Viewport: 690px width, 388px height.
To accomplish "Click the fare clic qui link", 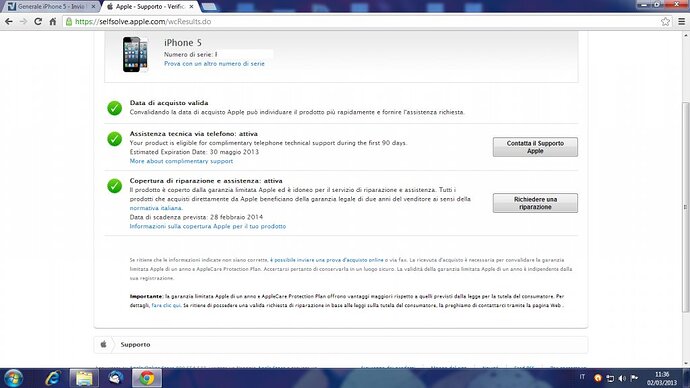I will (x=166, y=305).
